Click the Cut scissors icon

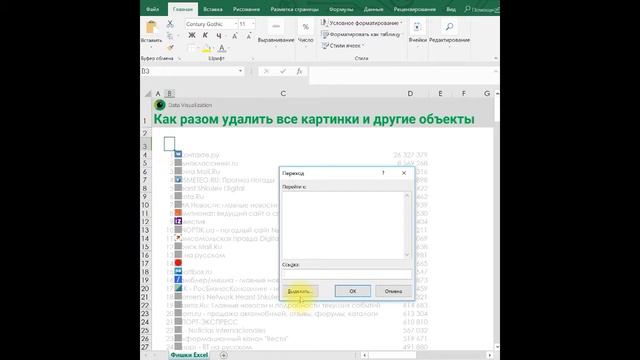pos(170,24)
